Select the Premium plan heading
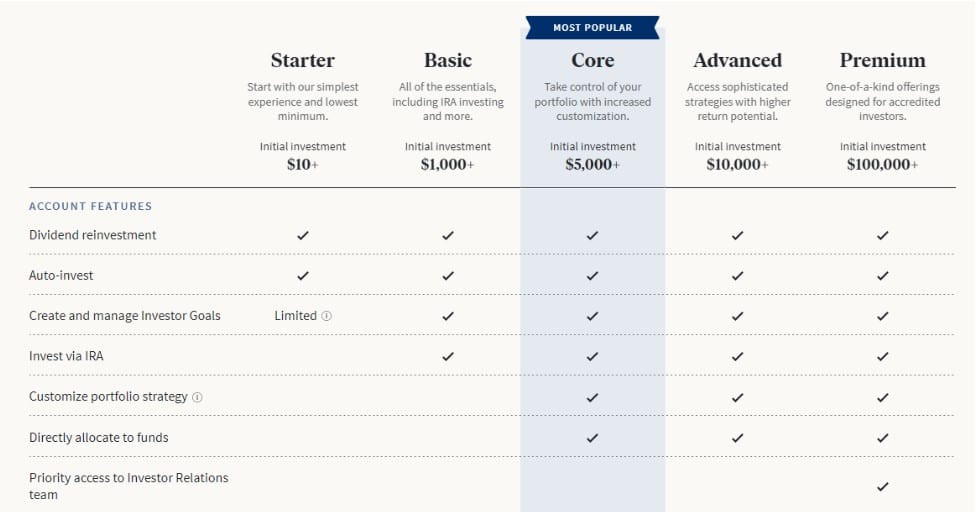Screen dimensions: 976x517 883,60
